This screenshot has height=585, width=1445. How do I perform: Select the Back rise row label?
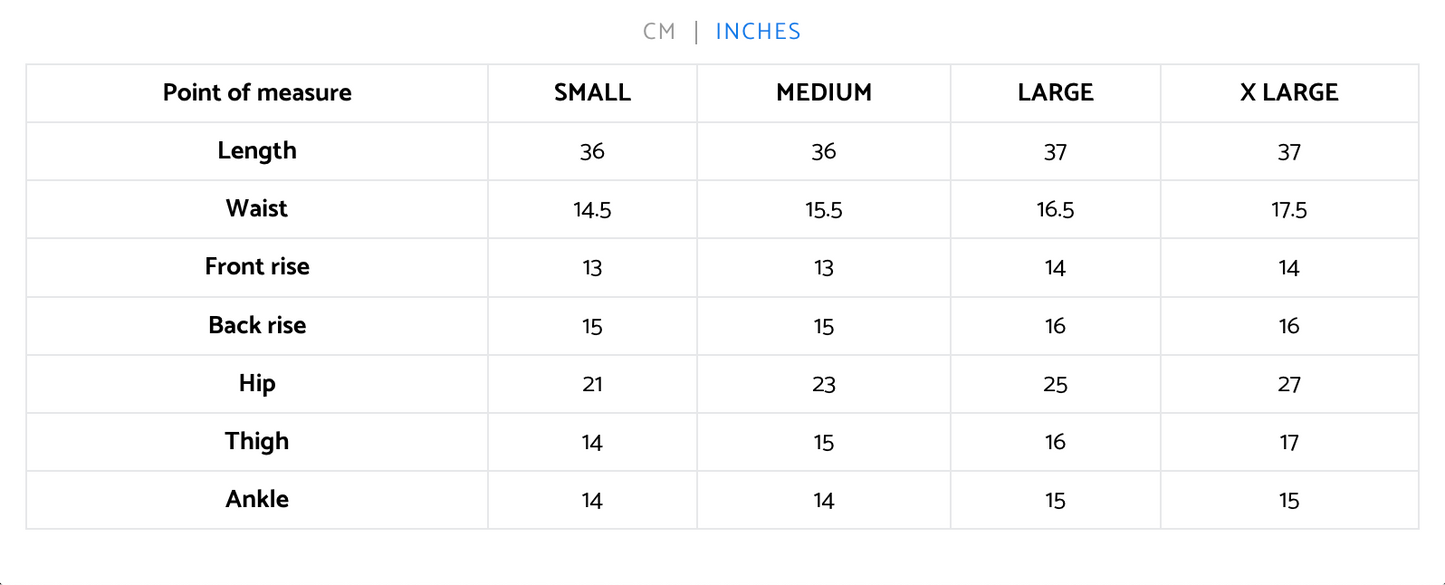point(257,325)
